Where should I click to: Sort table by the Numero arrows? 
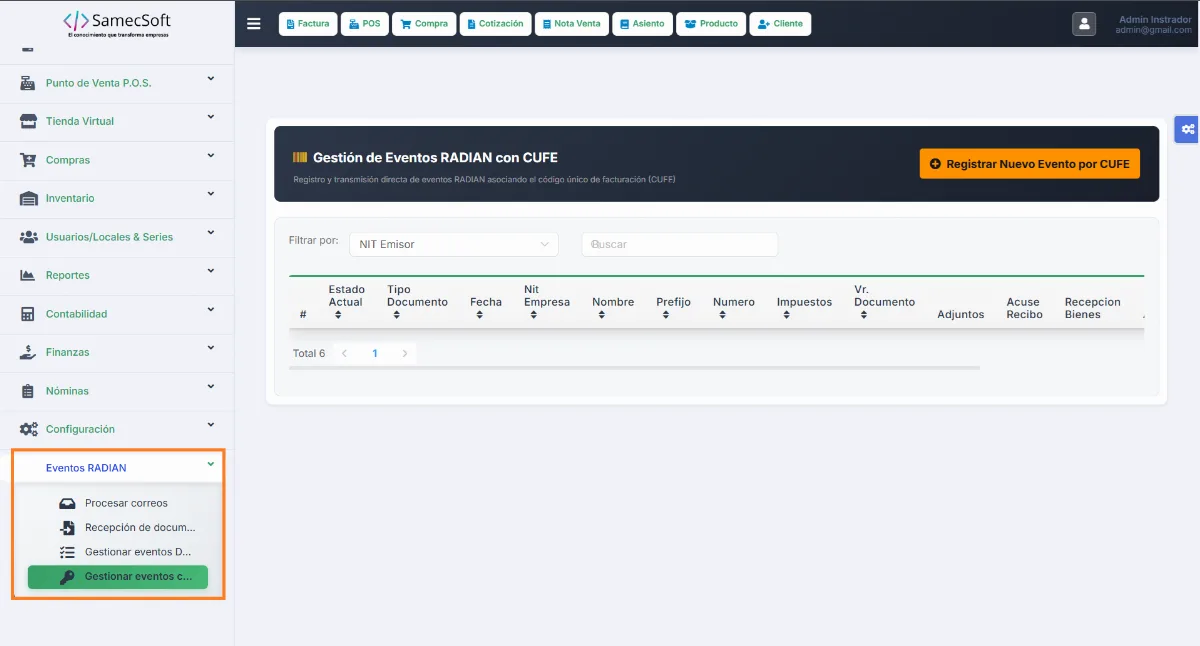click(x=722, y=315)
